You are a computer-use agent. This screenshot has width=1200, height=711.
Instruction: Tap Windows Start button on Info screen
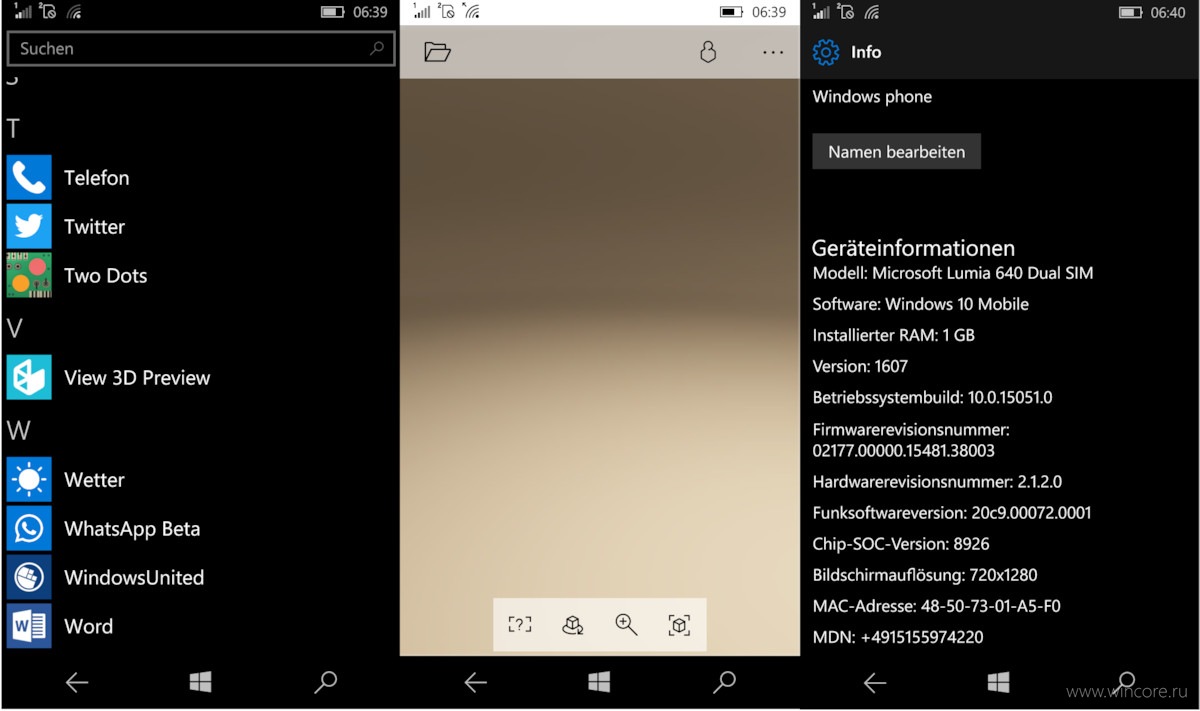click(998, 682)
